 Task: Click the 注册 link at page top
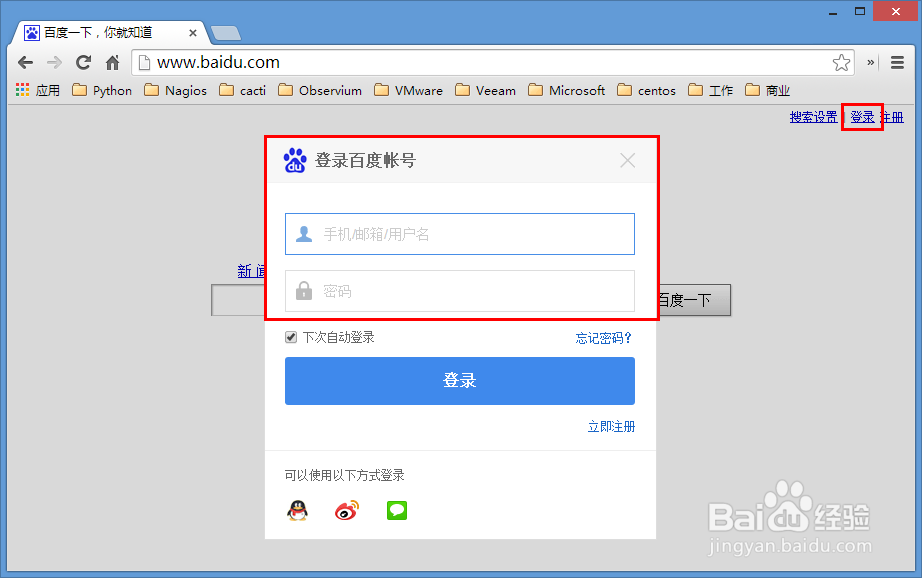pos(892,117)
